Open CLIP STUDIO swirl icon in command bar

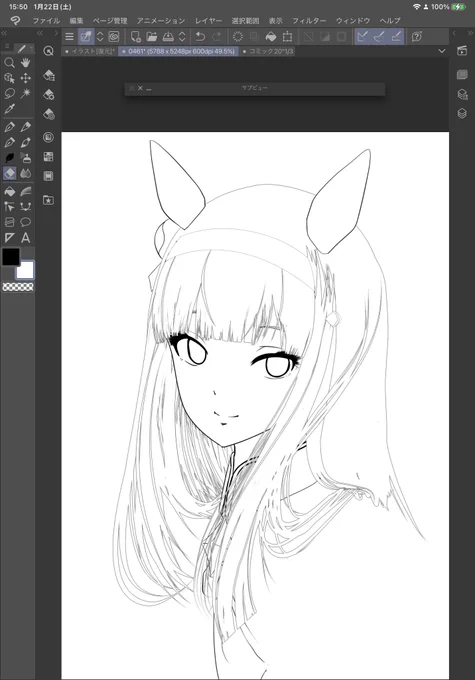click(114, 36)
